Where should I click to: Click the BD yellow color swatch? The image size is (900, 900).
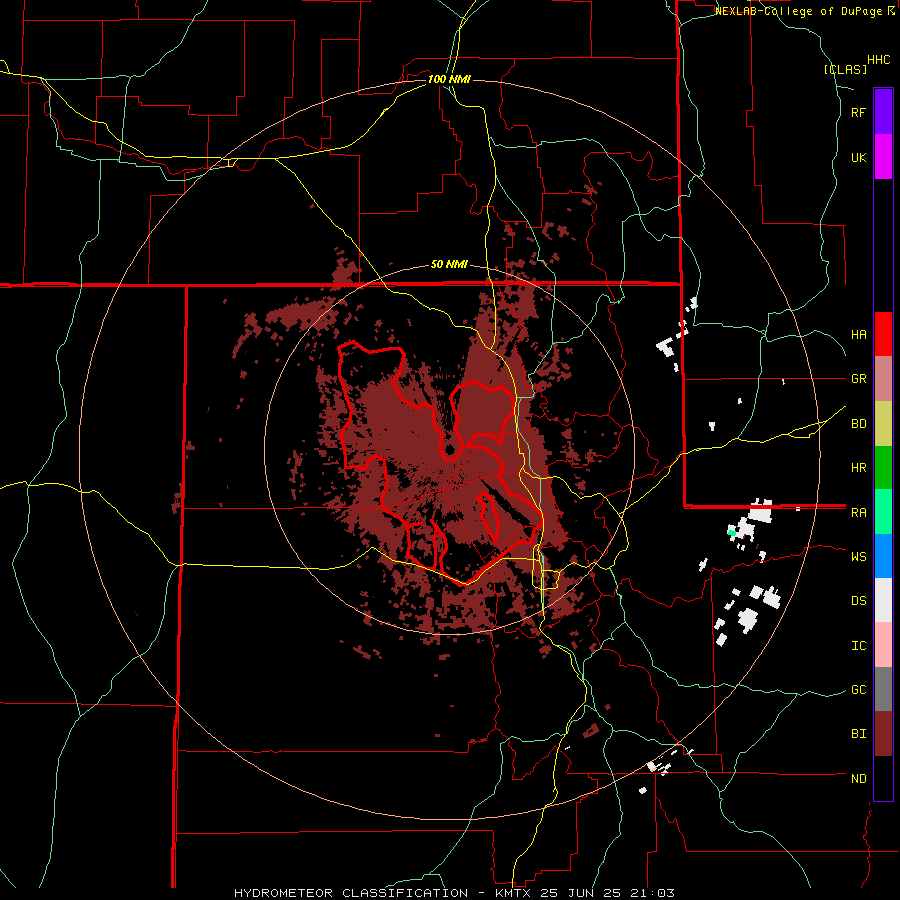(883, 423)
